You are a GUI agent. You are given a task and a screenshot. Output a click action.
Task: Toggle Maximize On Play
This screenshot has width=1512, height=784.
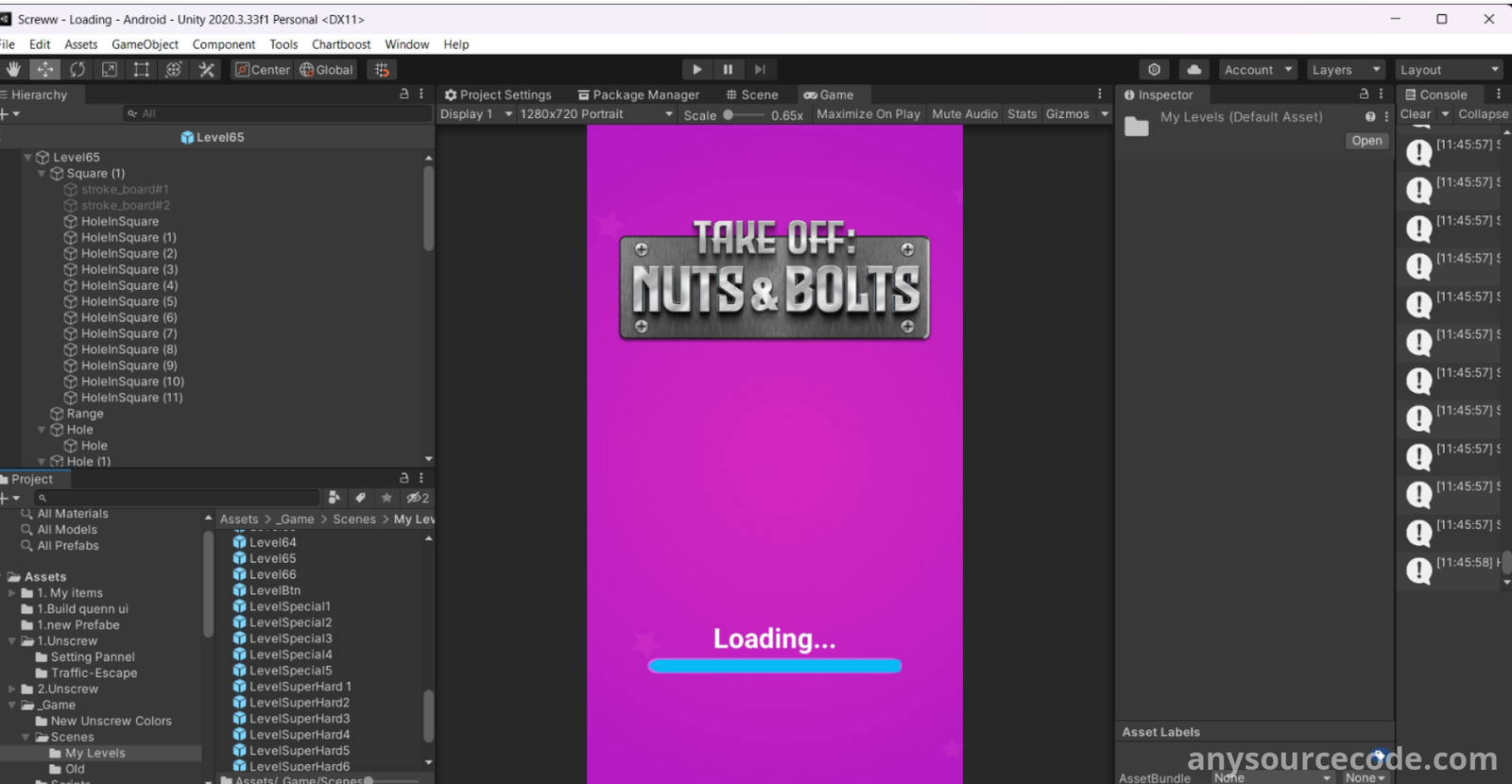(x=868, y=113)
